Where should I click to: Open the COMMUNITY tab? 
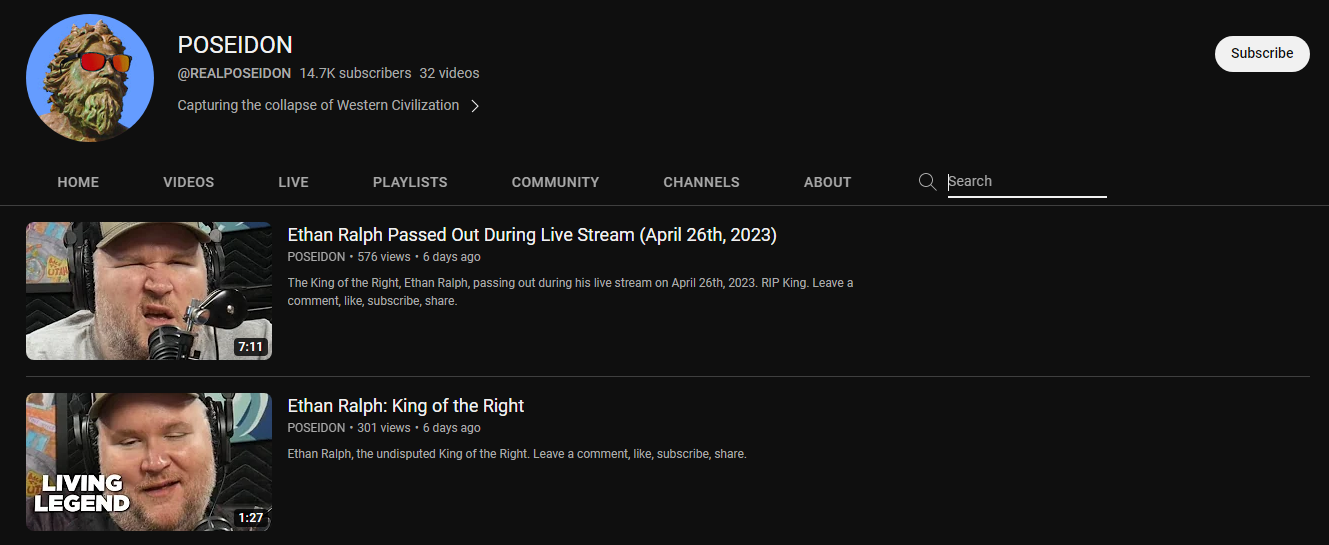coord(555,182)
